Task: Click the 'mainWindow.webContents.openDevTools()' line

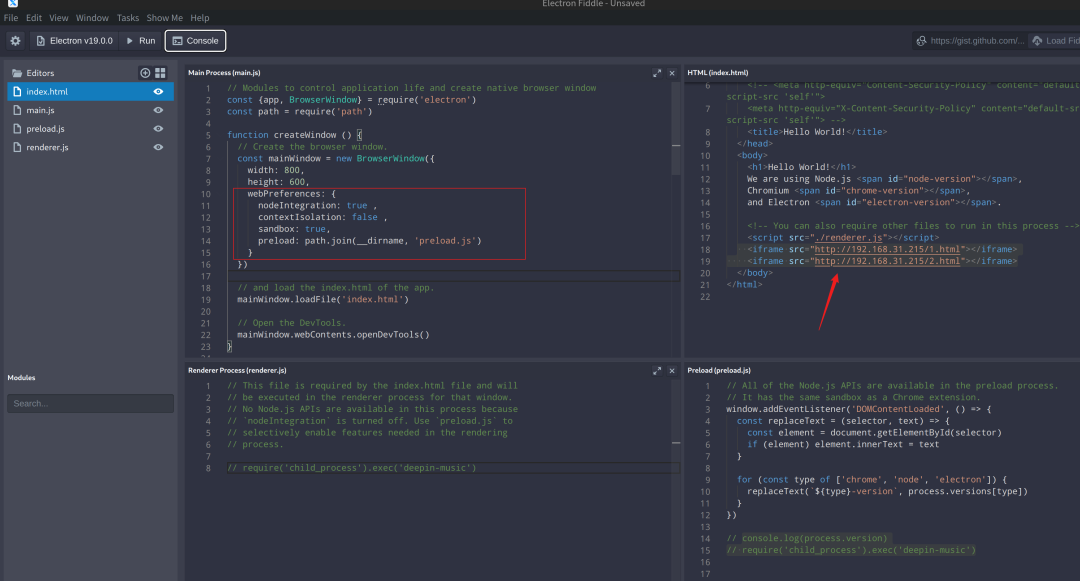Action: pyautogui.click(x=333, y=335)
